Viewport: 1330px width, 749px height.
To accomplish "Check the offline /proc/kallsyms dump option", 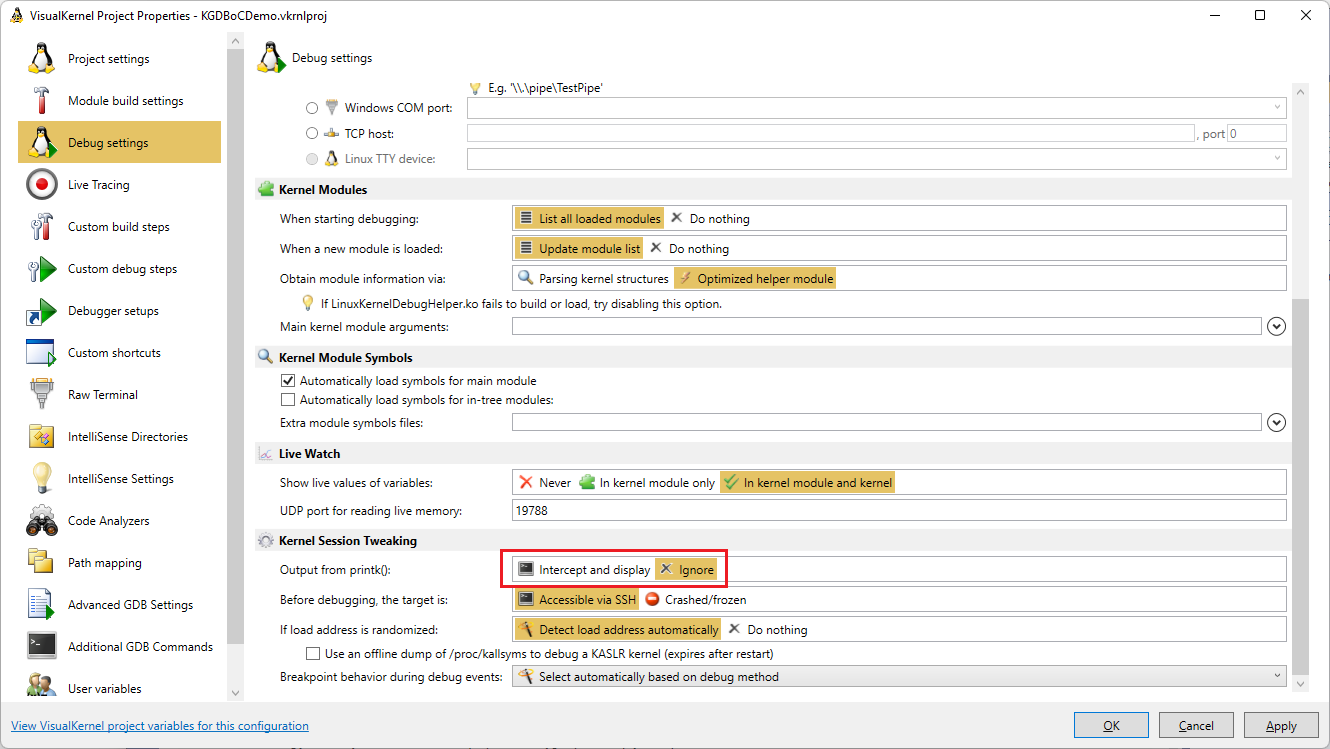I will click(x=314, y=654).
